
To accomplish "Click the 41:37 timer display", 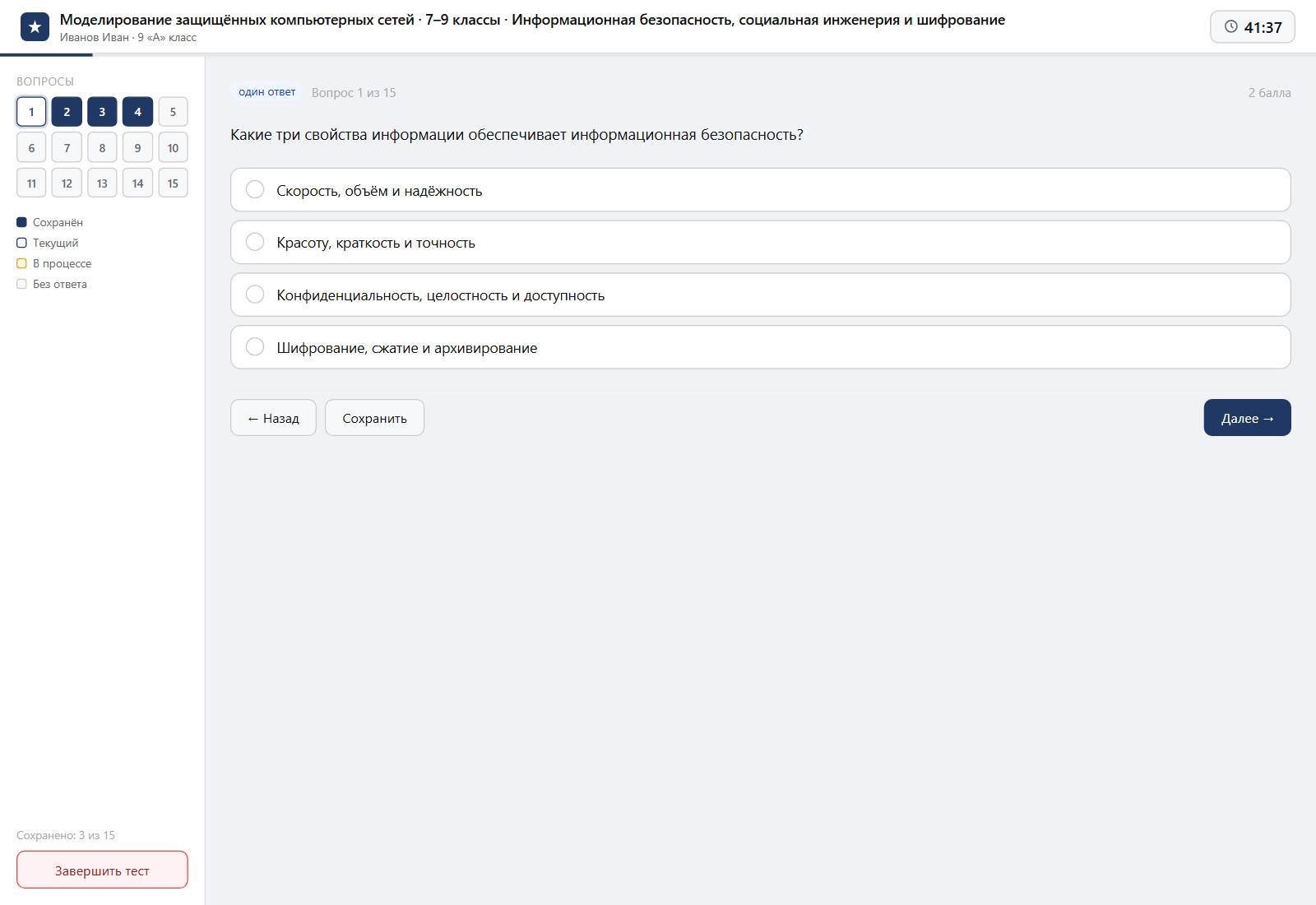I will point(1253,27).
